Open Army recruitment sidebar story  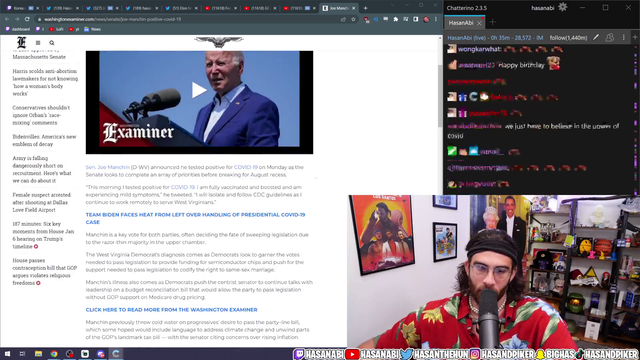42,169
